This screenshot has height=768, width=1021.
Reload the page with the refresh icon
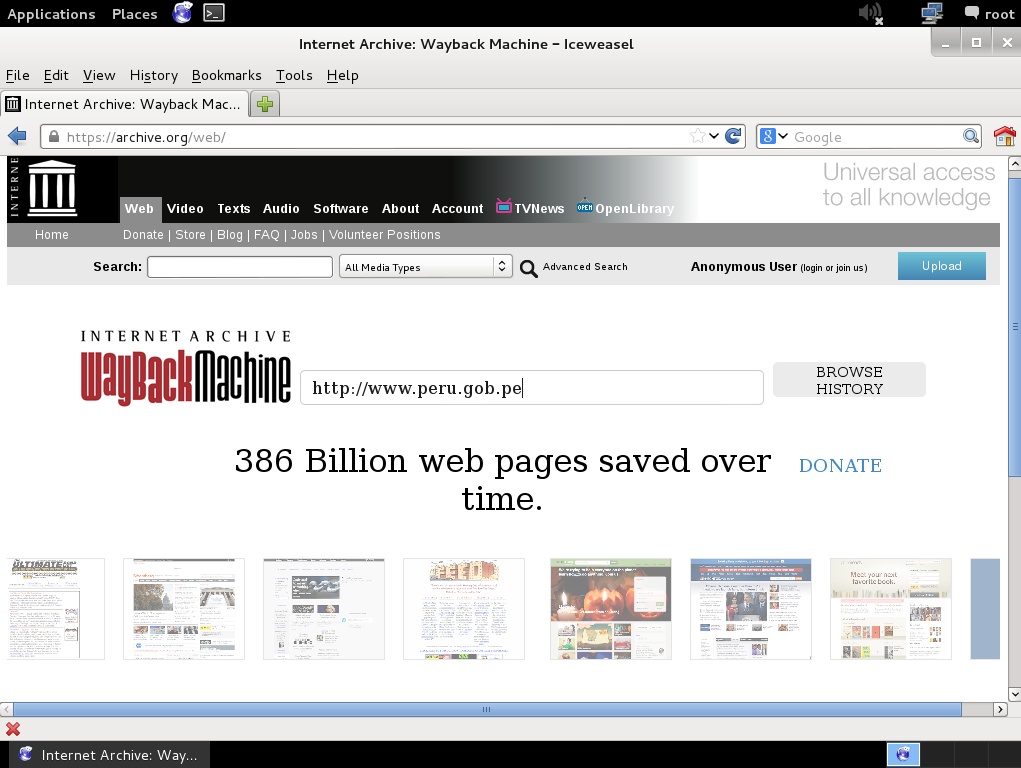734,137
